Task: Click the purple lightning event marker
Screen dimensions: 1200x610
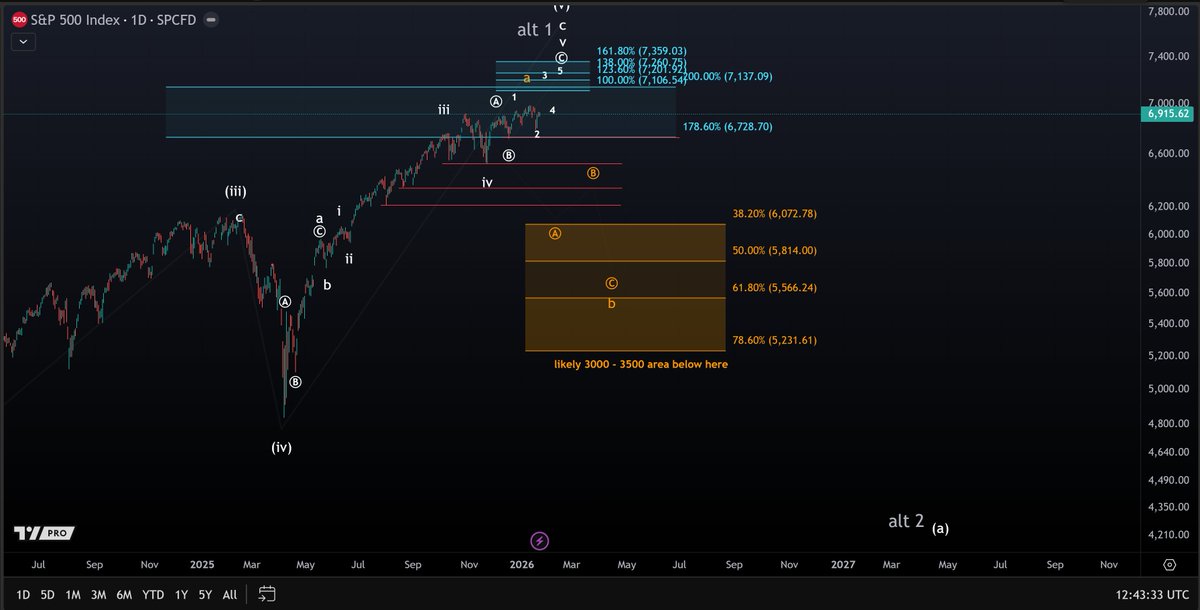Action: point(539,541)
